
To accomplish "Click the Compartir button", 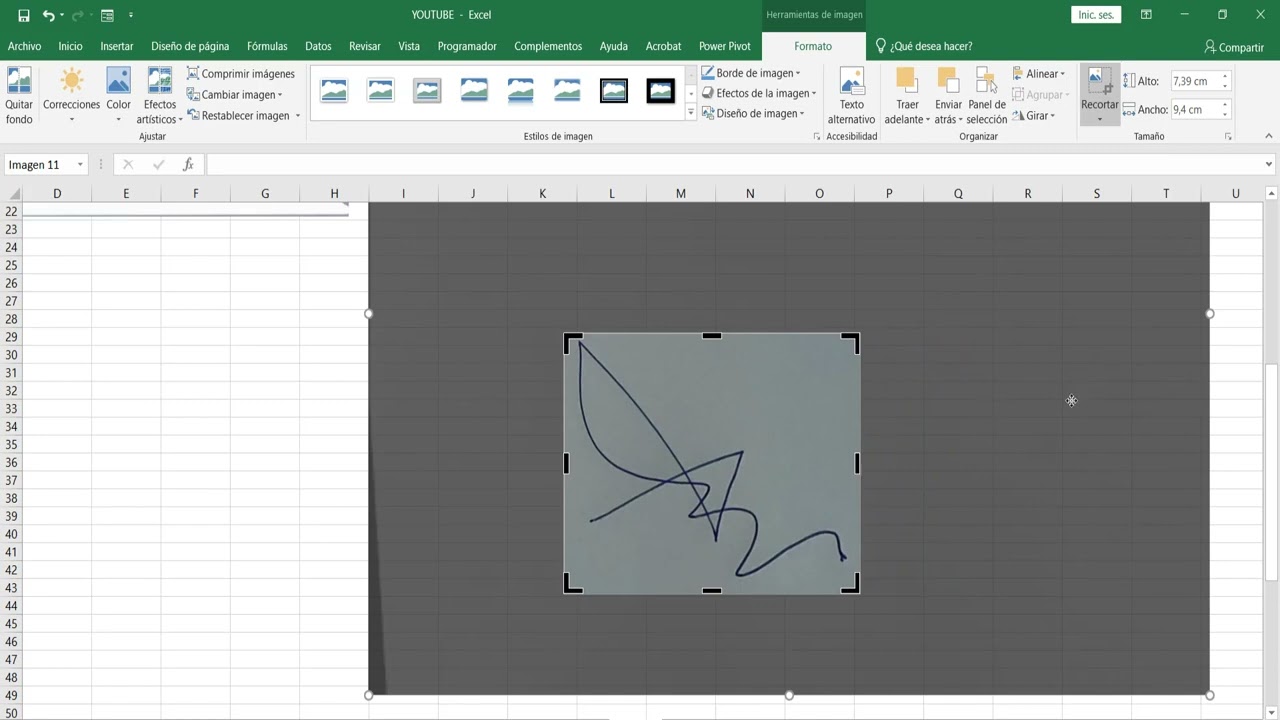I will click(x=1234, y=47).
